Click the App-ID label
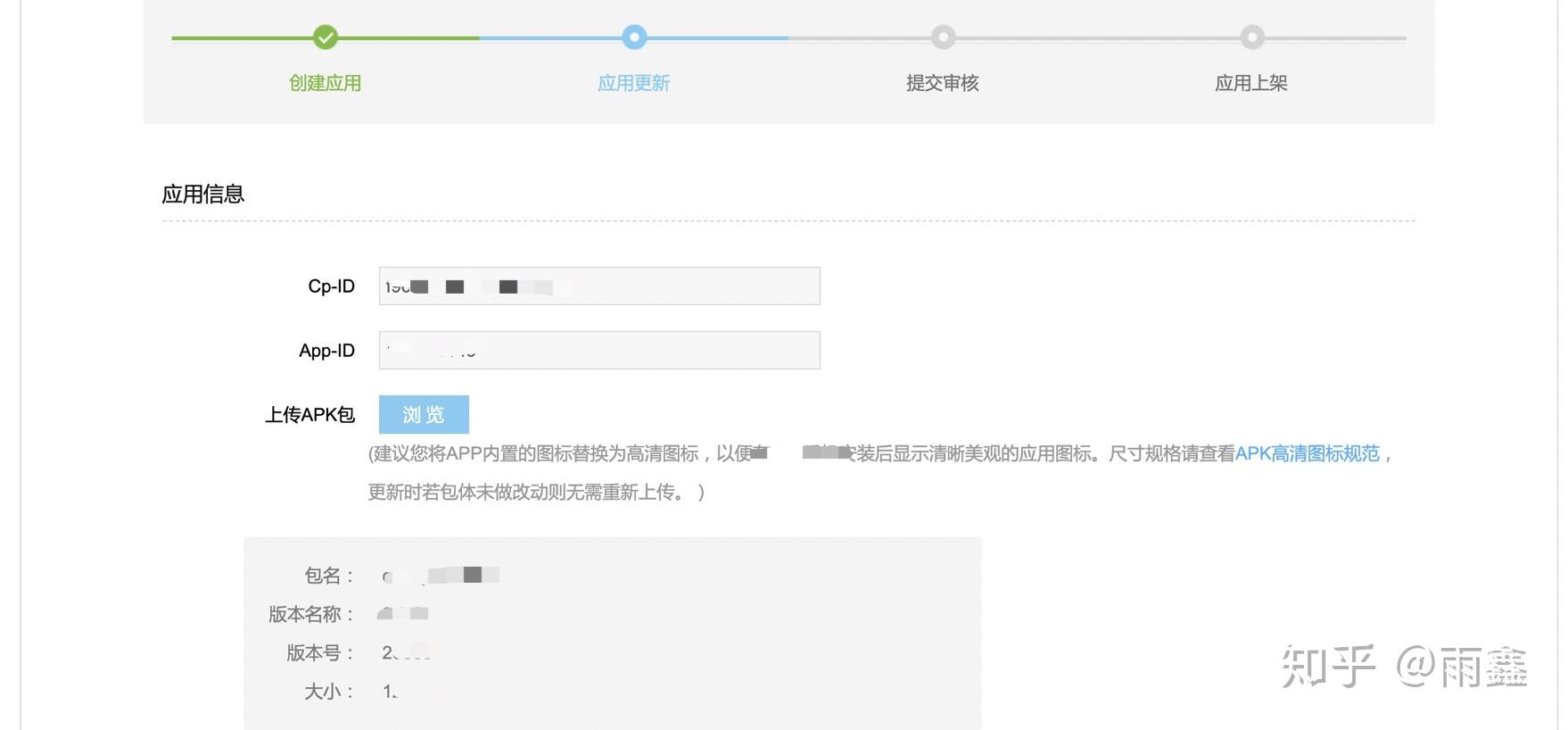1568x730 pixels. (327, 351)
